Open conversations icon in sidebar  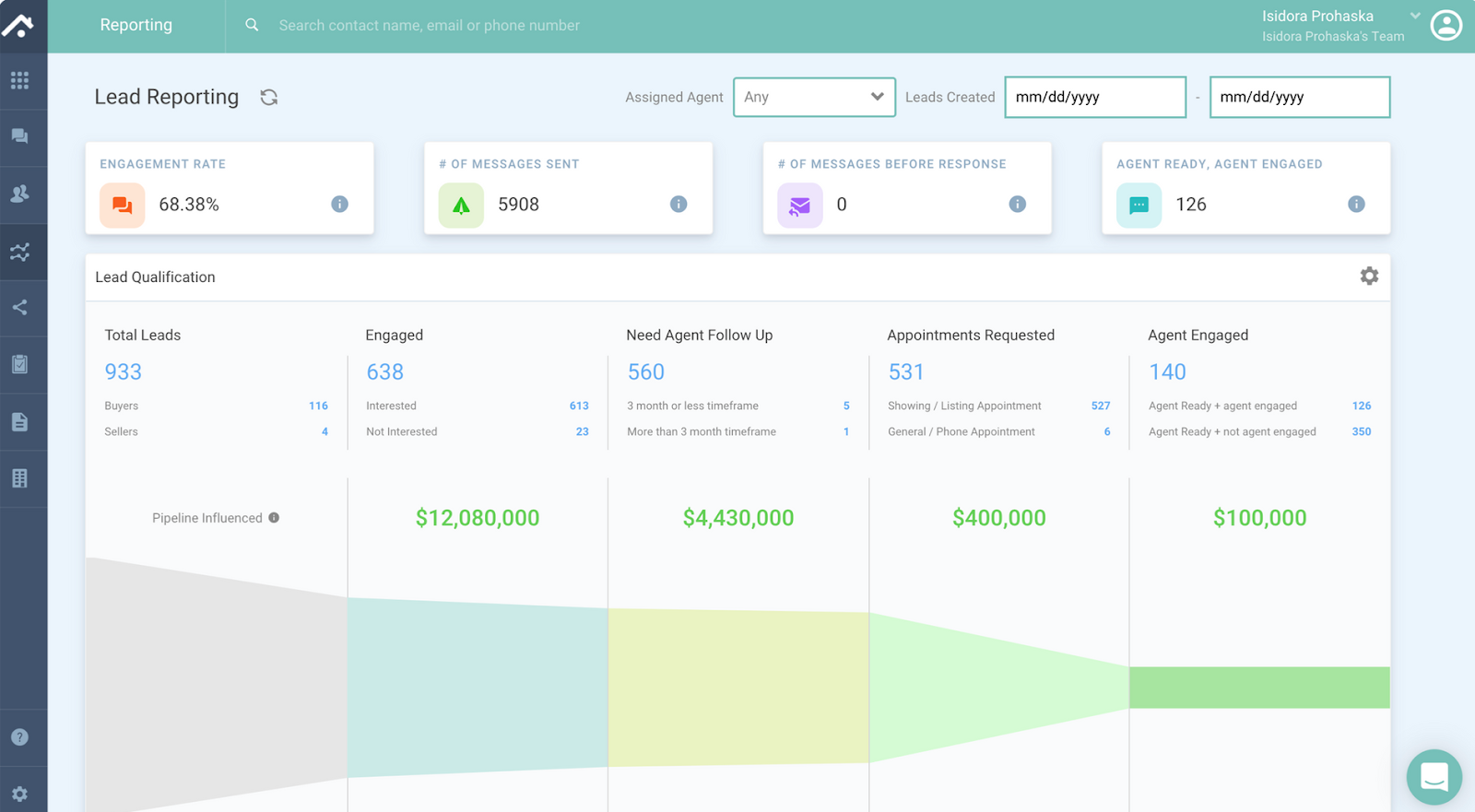point(19,136)
